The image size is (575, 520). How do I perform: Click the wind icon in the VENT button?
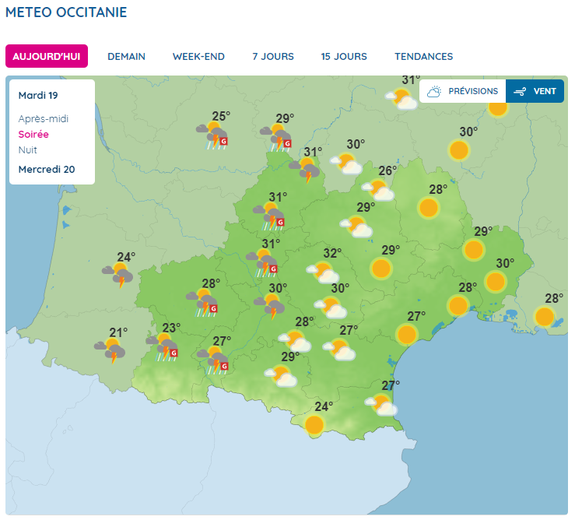520,91
